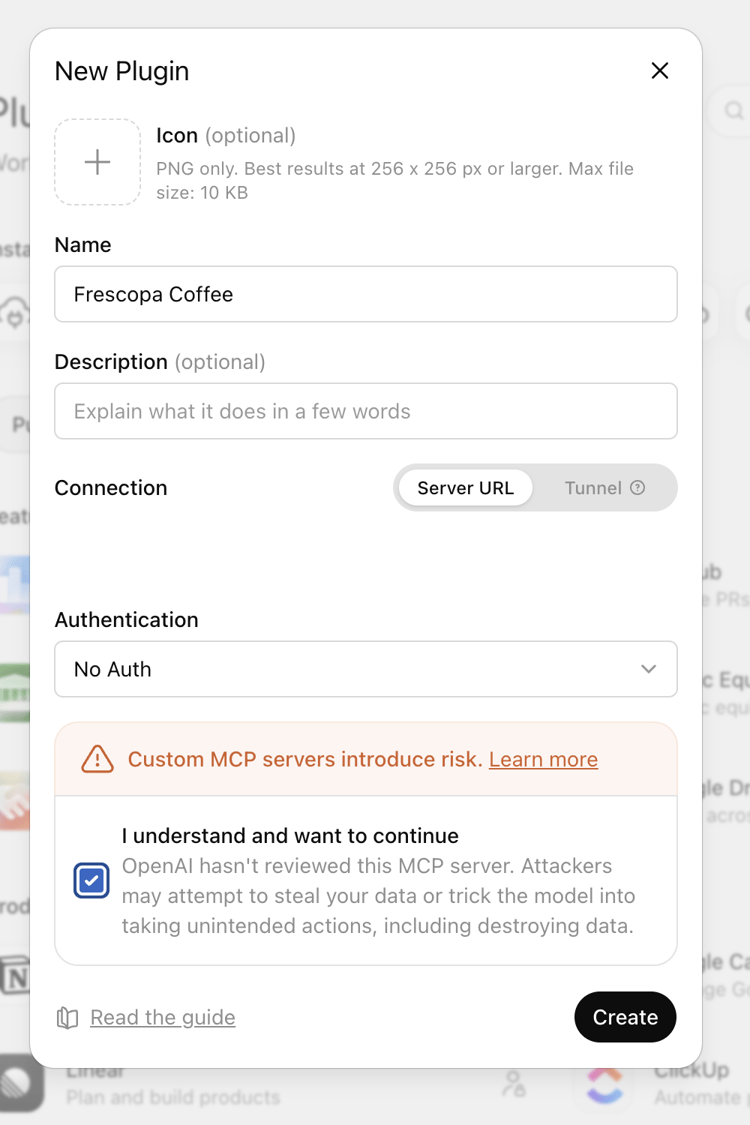Click the search icon behind the dialog

tap(733, 110)
